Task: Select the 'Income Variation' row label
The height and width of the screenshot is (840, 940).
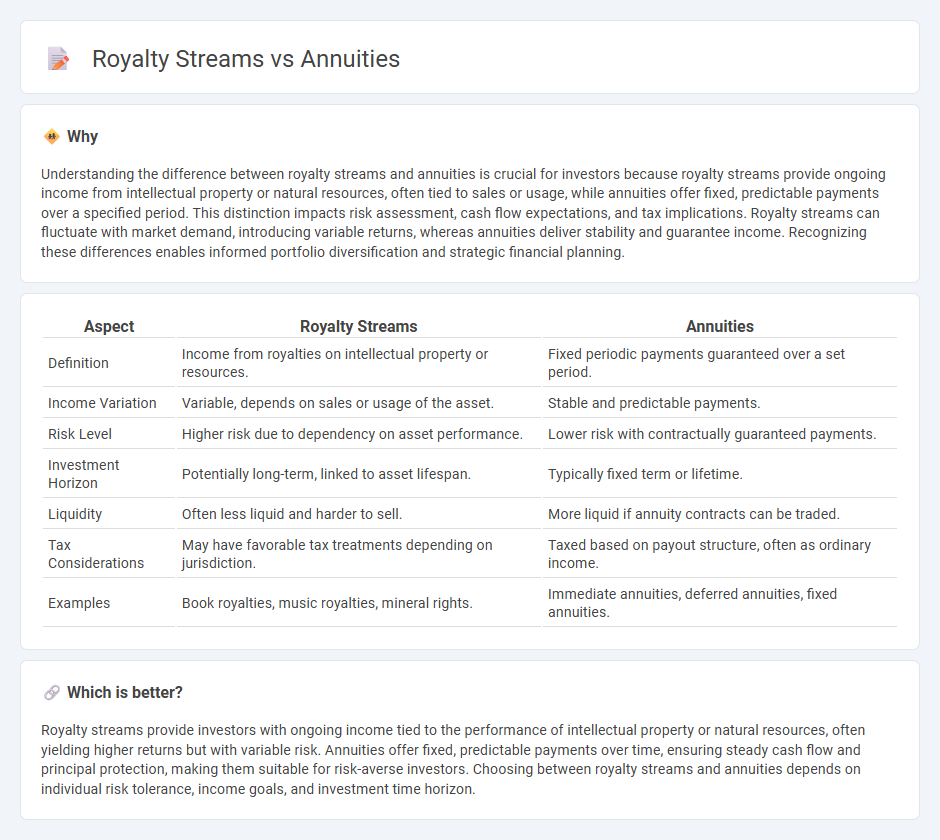Action: [103, 403]
